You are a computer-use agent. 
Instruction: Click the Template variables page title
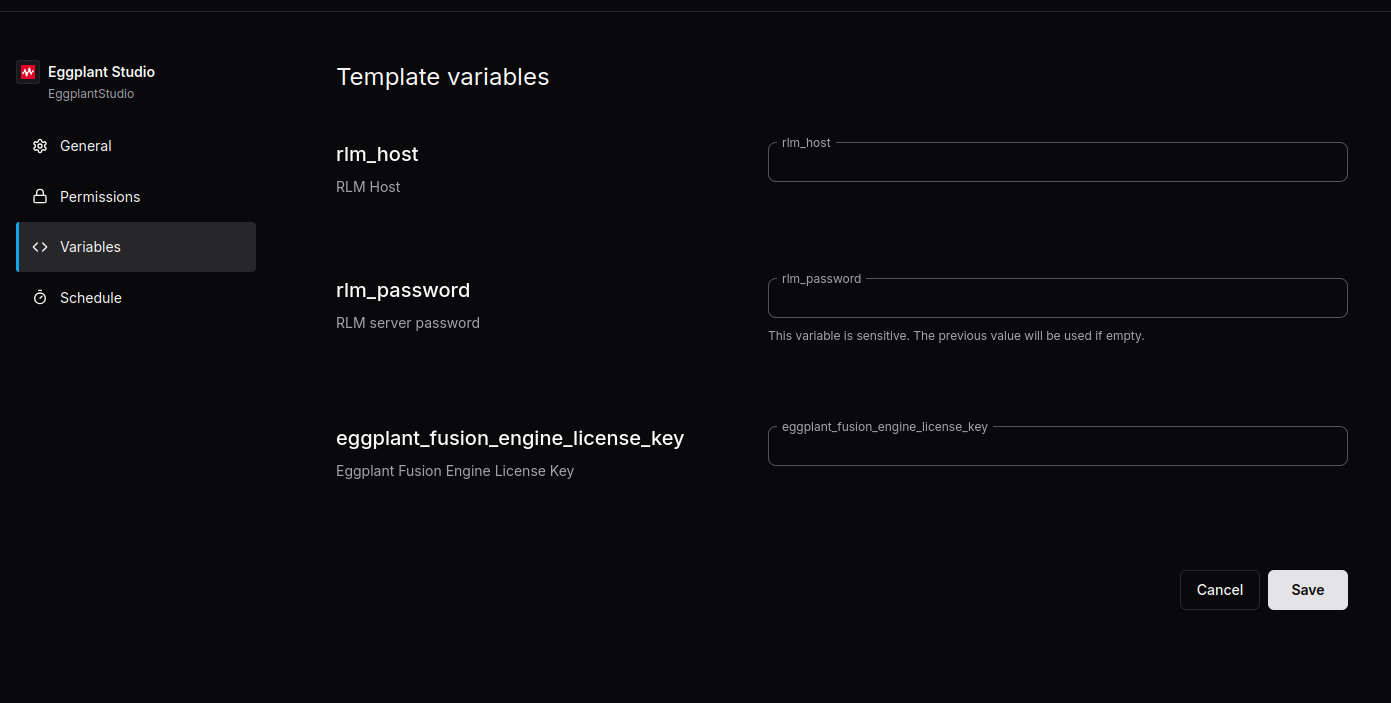pos(443,76)
